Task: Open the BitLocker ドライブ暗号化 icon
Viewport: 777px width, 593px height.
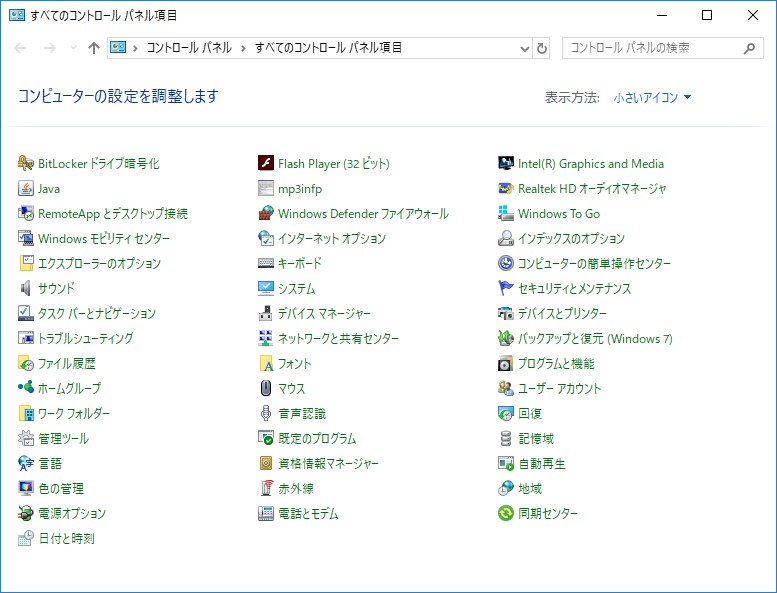Action: point(26,164)
